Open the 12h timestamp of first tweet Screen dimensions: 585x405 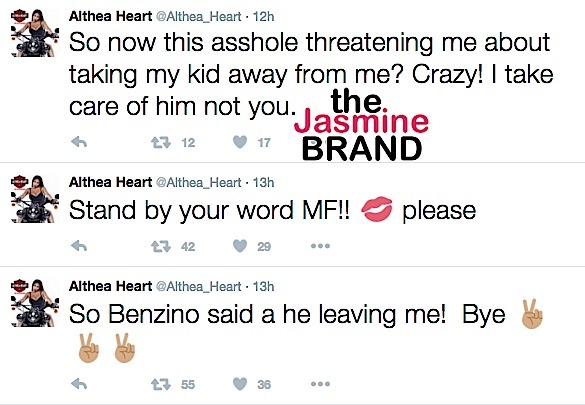[263, 17]
